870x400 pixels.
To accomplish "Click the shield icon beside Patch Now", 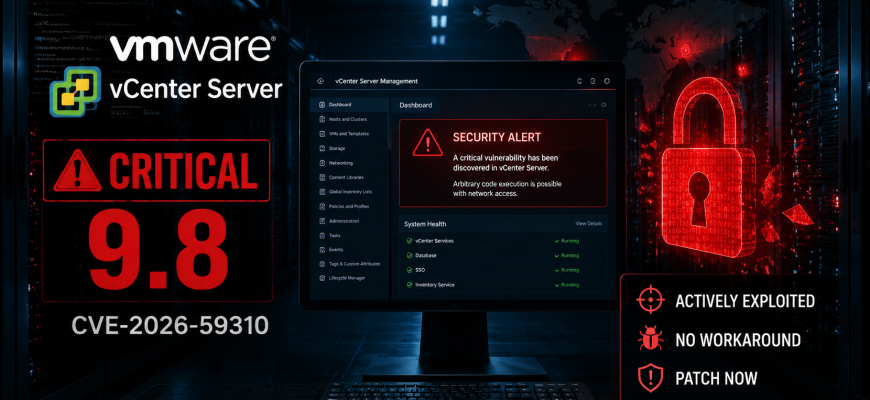I will [648, 378].
